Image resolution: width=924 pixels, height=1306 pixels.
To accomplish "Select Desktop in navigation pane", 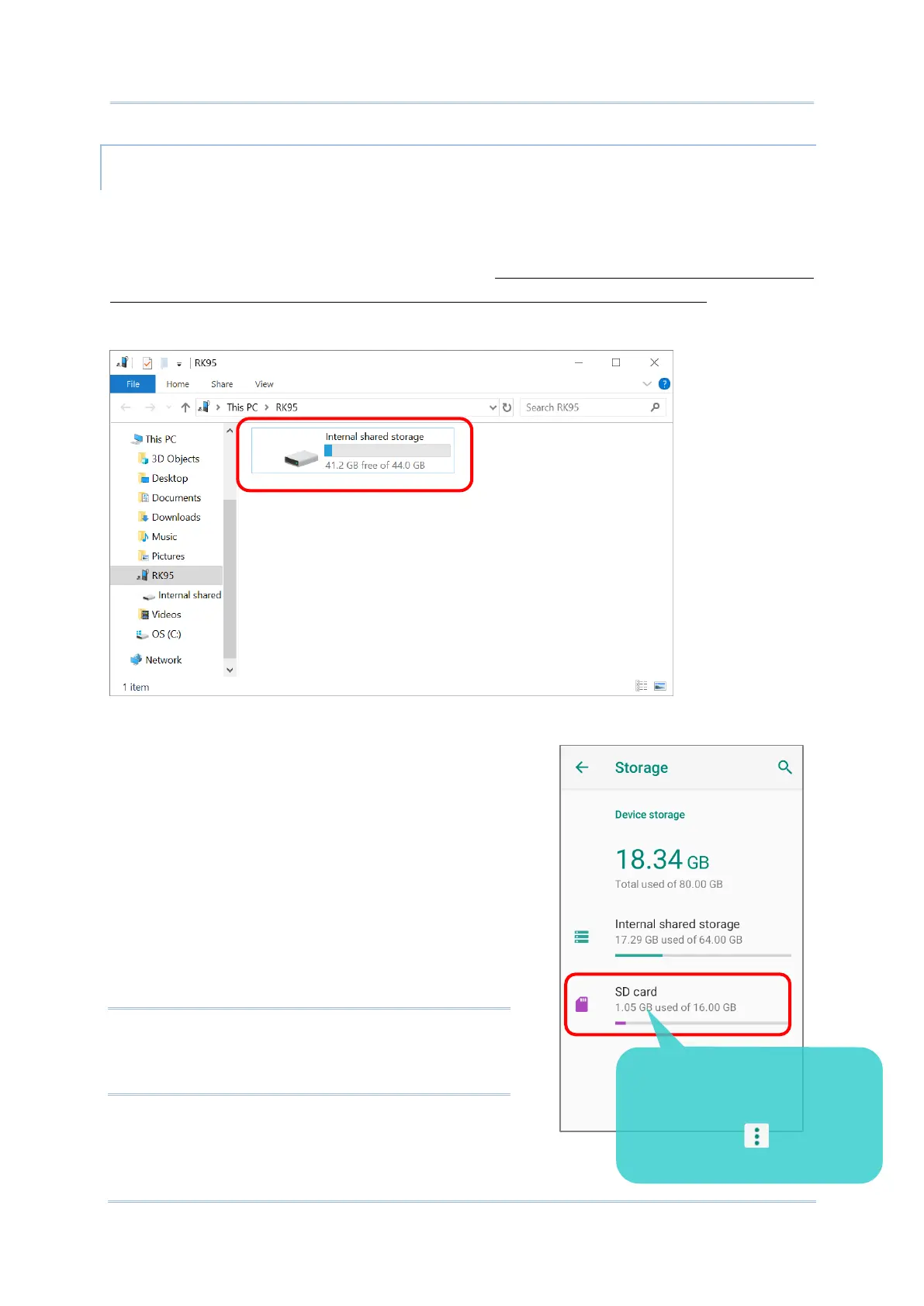I will [x=170, y=478].
